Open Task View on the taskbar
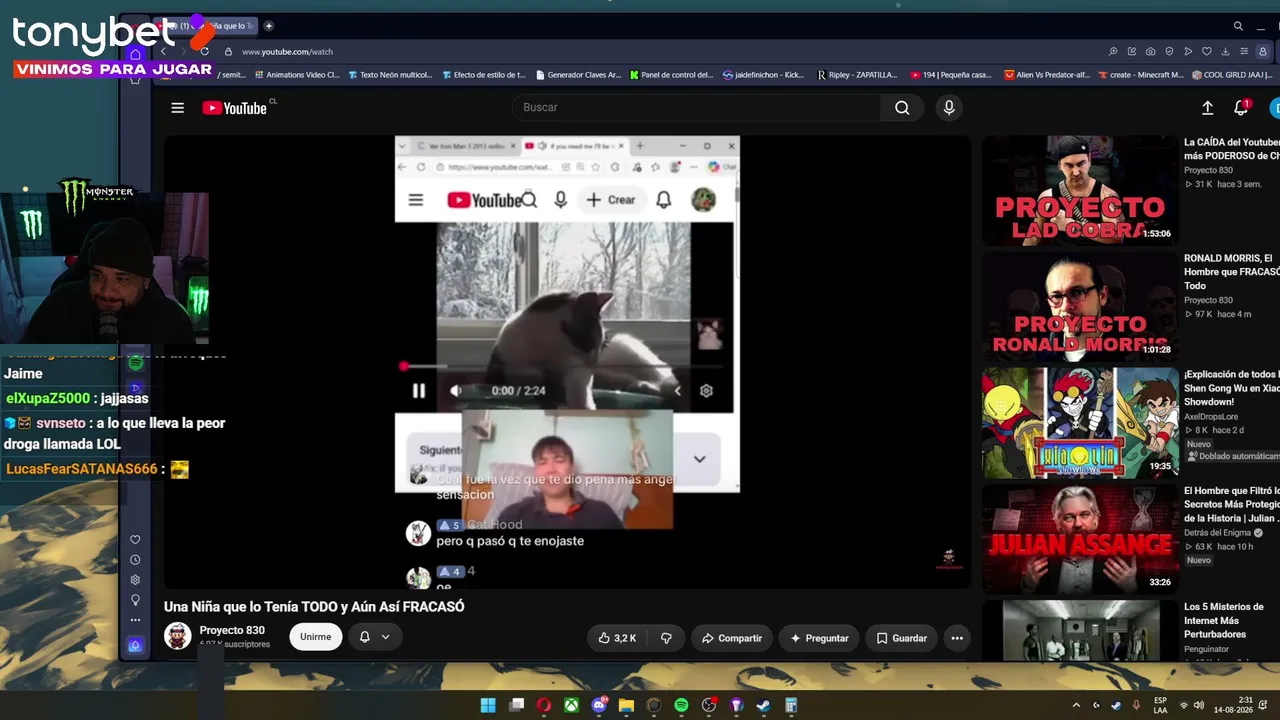Image resolution: width=1280 pixels, height=720 pixels. [517, 705]
